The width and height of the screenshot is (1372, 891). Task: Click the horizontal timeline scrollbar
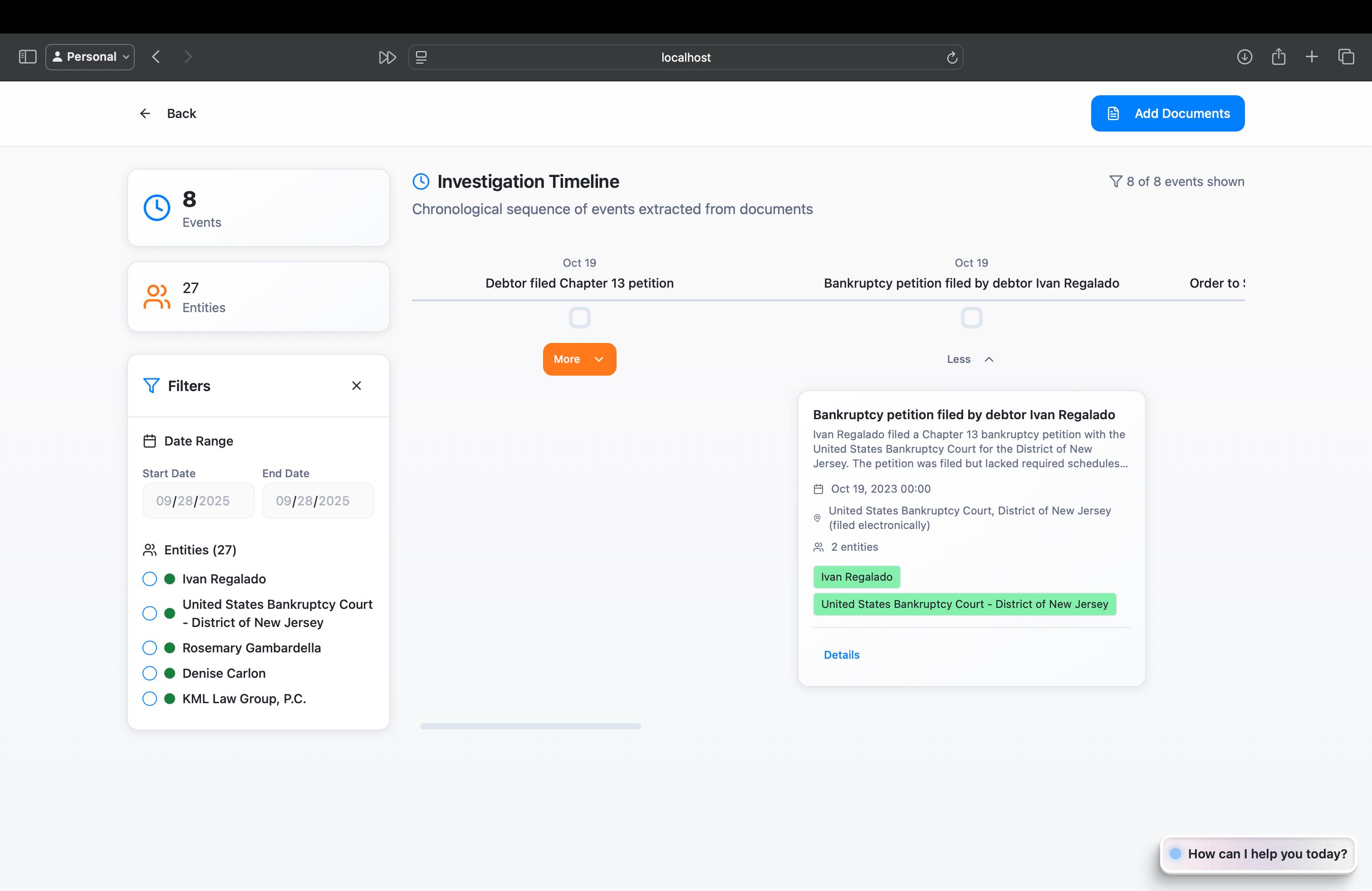tap(530, 726)
